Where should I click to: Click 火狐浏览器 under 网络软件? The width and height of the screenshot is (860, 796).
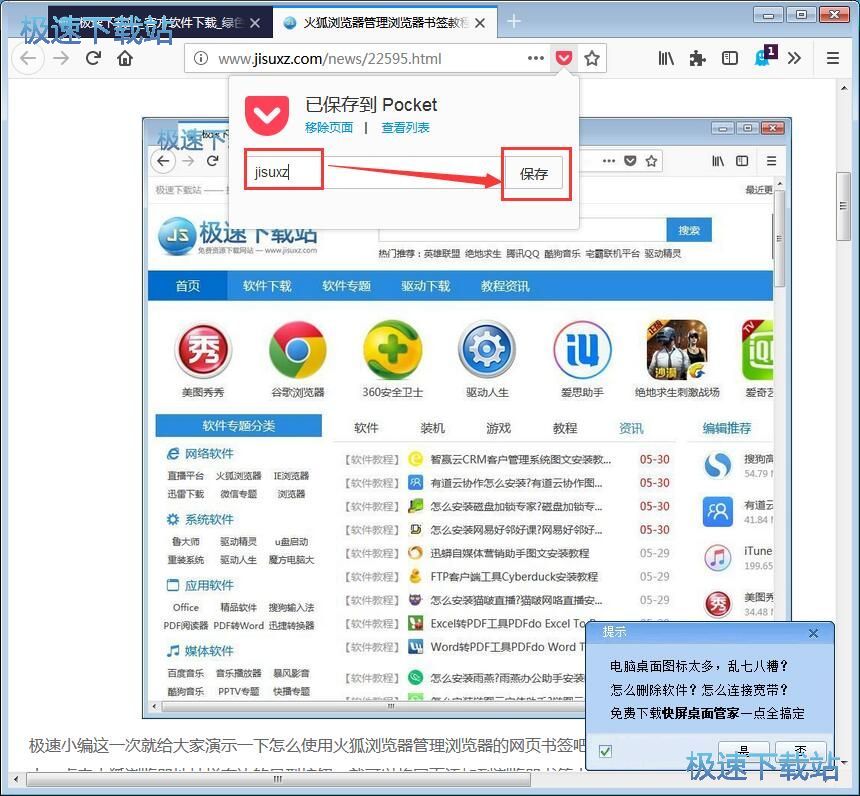click(238, 476)
